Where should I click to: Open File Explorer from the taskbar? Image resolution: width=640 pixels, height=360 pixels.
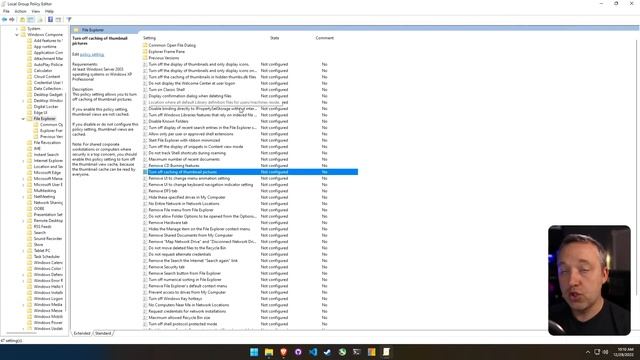pyautogui.click(x=269, y=352)
